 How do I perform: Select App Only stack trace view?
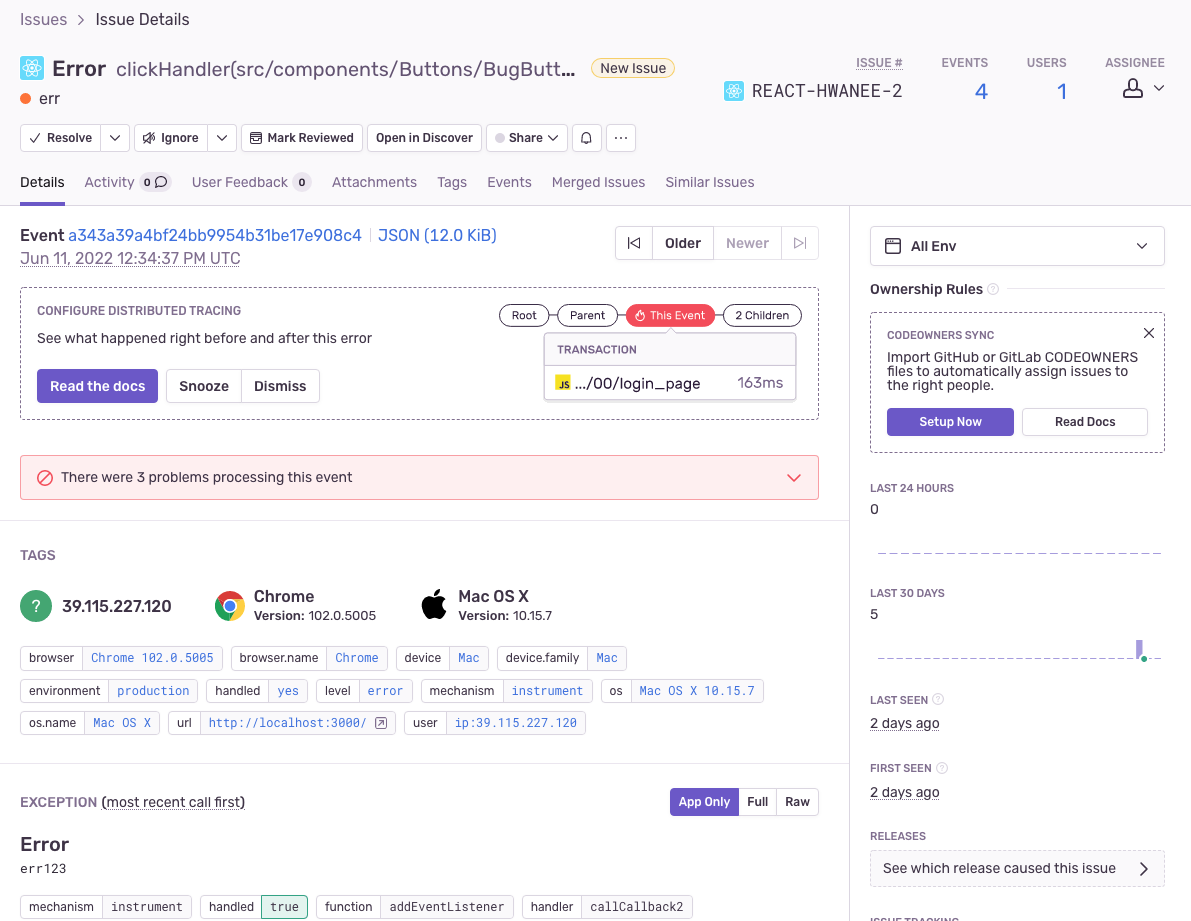[x=704, y=802]
